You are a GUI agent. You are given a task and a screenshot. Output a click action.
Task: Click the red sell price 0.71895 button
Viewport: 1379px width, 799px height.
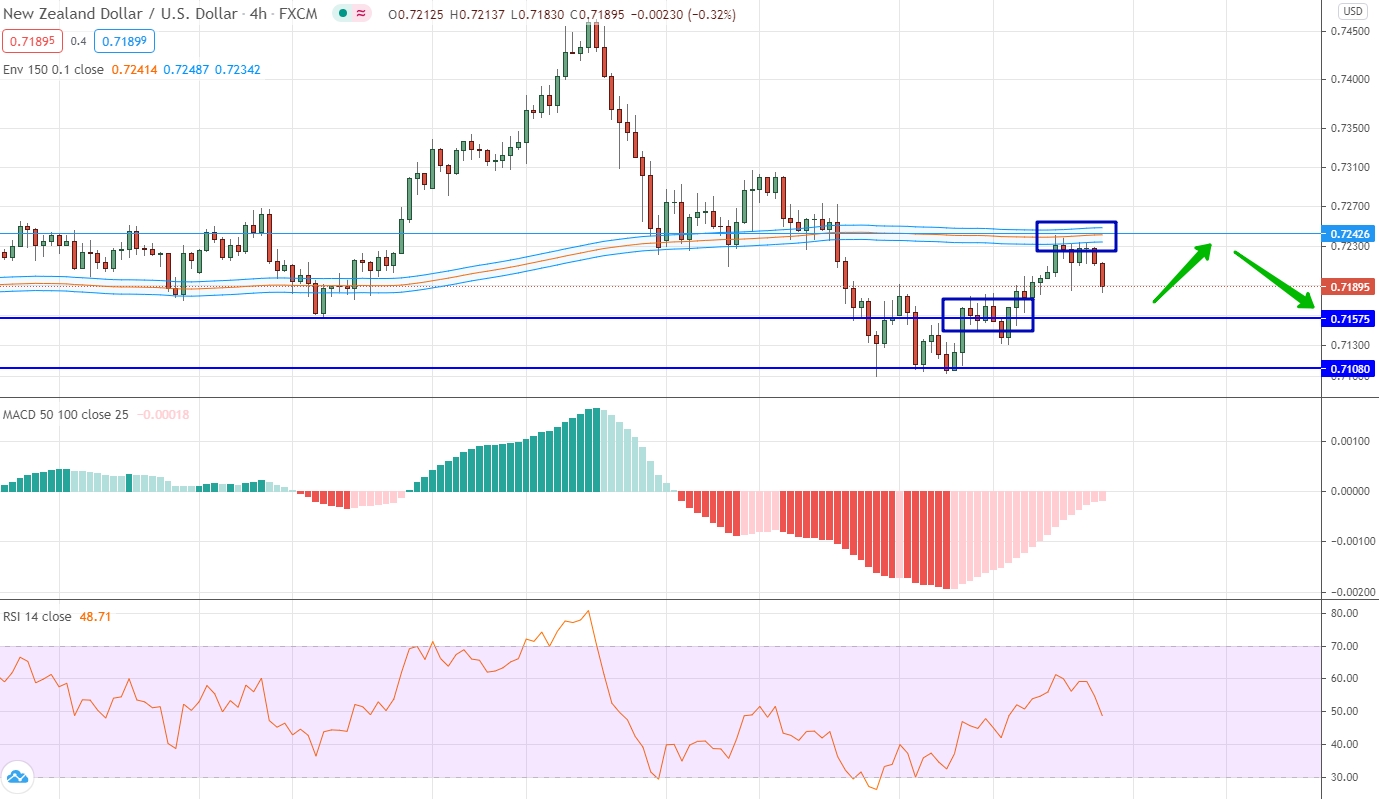pyautogui.click(x=32, y=42)
